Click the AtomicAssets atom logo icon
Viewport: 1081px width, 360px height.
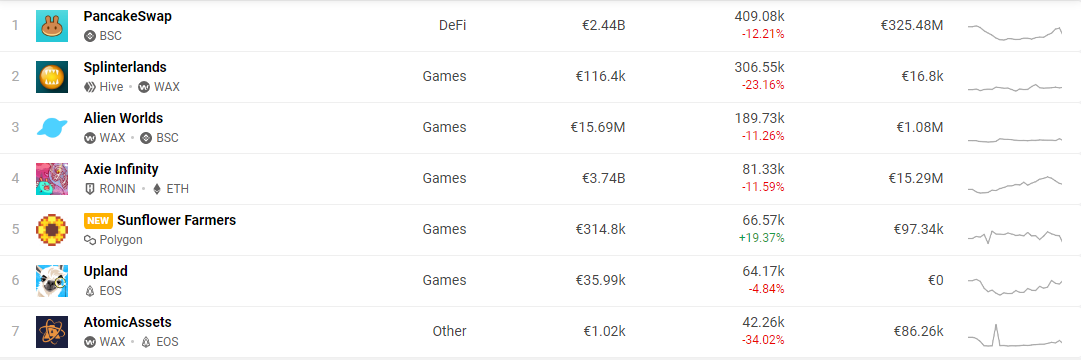(x=52, y=332)
